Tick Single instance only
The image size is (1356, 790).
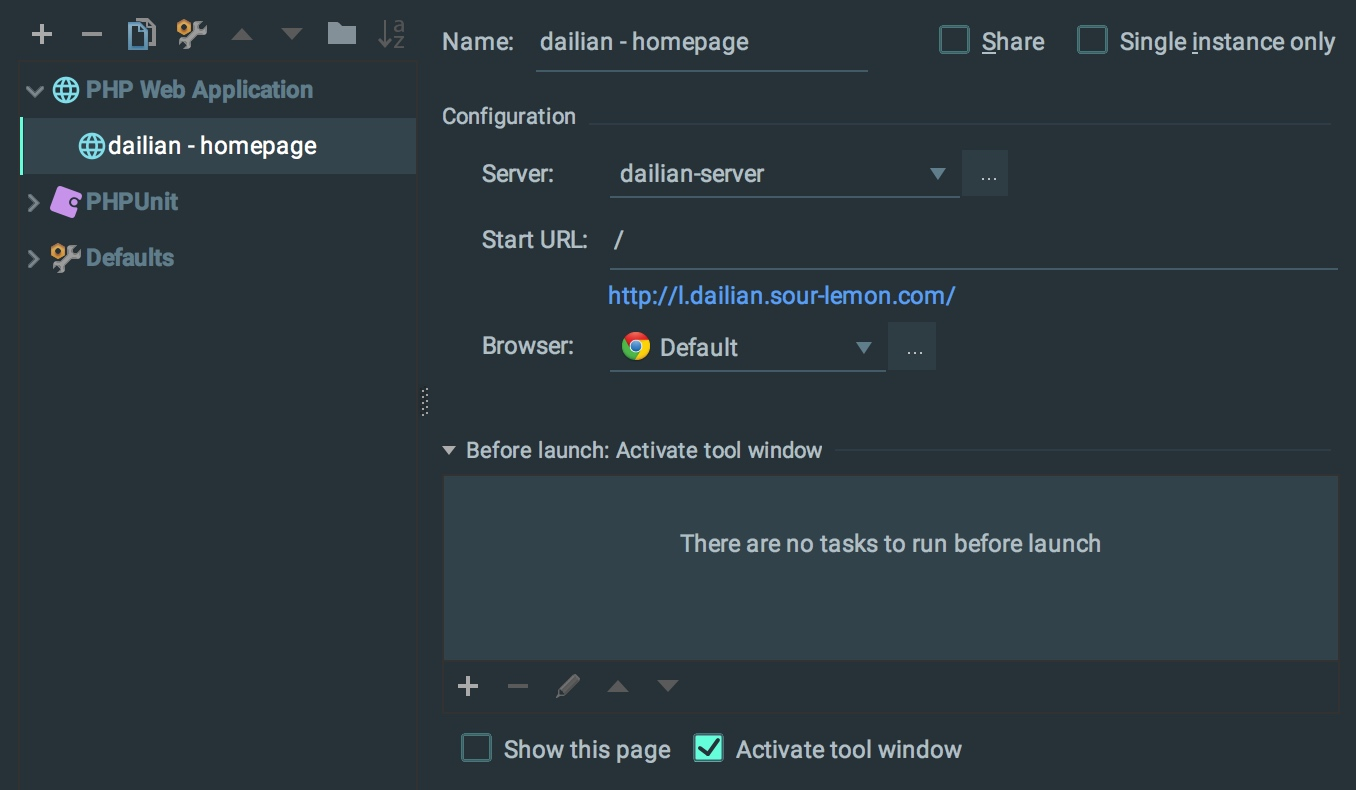[1092, 41]
